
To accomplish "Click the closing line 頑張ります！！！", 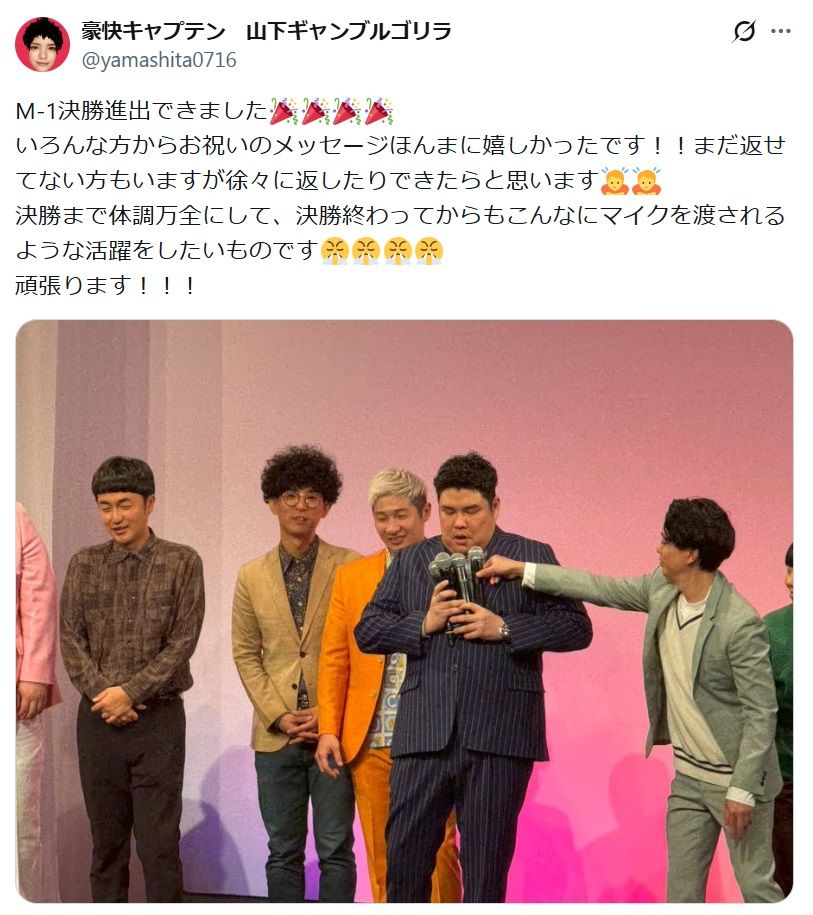I will point(107,286).
